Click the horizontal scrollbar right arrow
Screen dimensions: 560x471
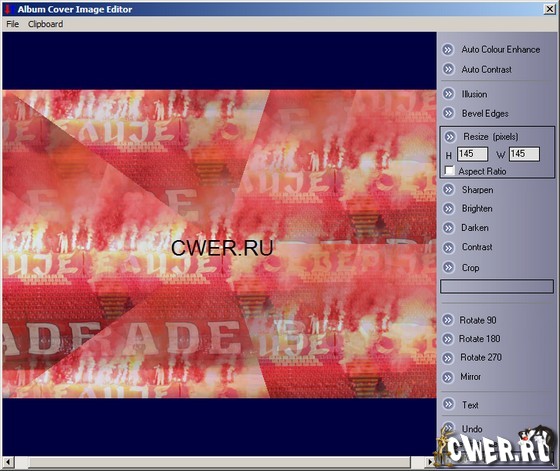[430, 462]
